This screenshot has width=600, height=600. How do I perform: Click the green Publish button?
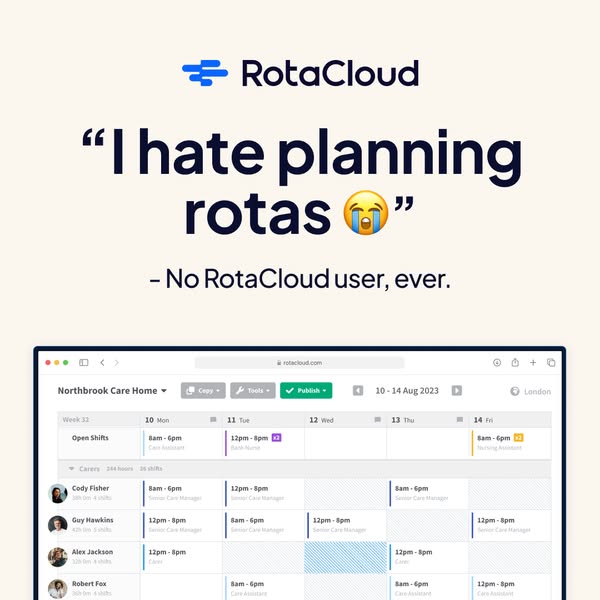click(306, 391)
